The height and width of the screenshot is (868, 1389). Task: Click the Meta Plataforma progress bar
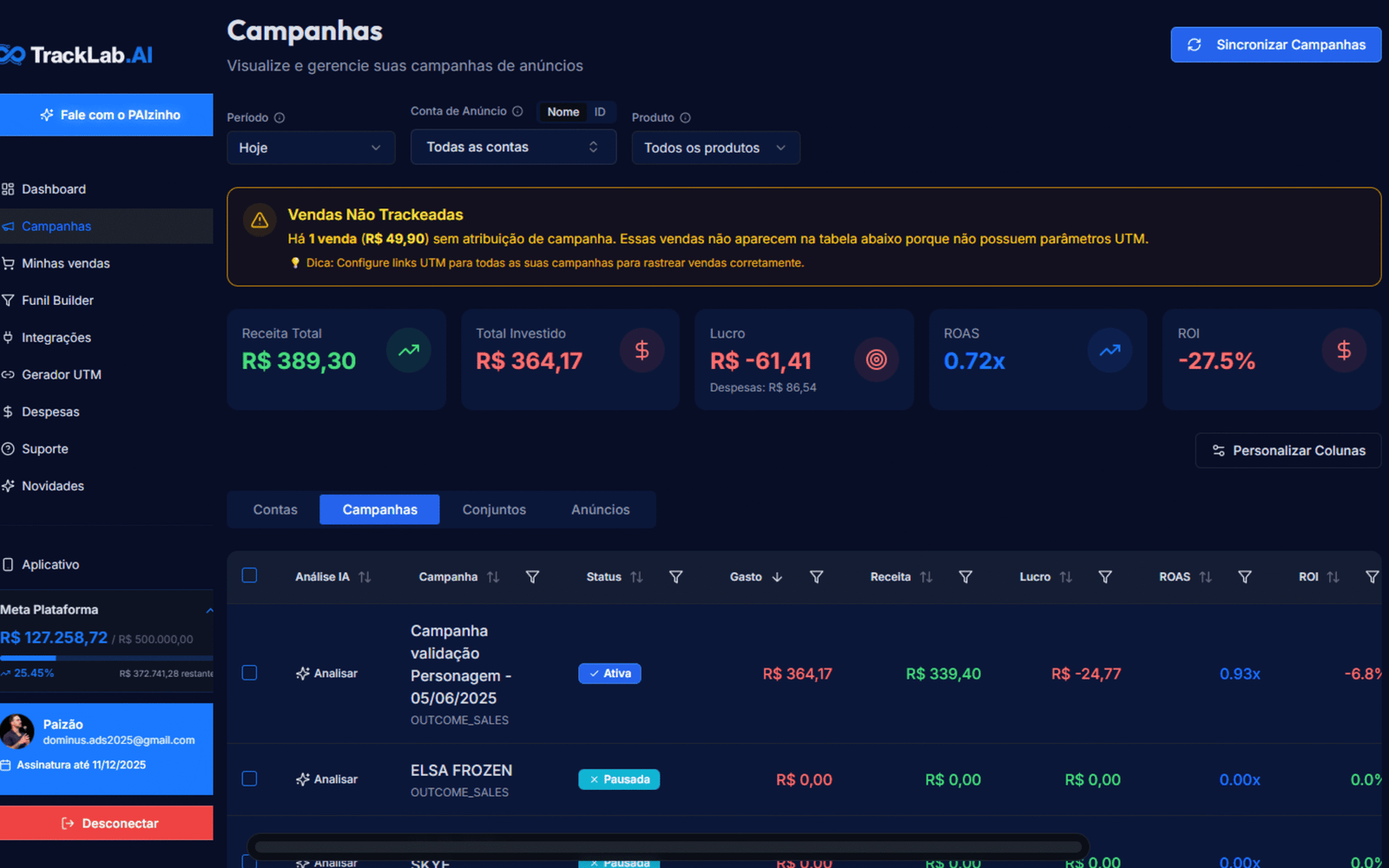[106, 658]
